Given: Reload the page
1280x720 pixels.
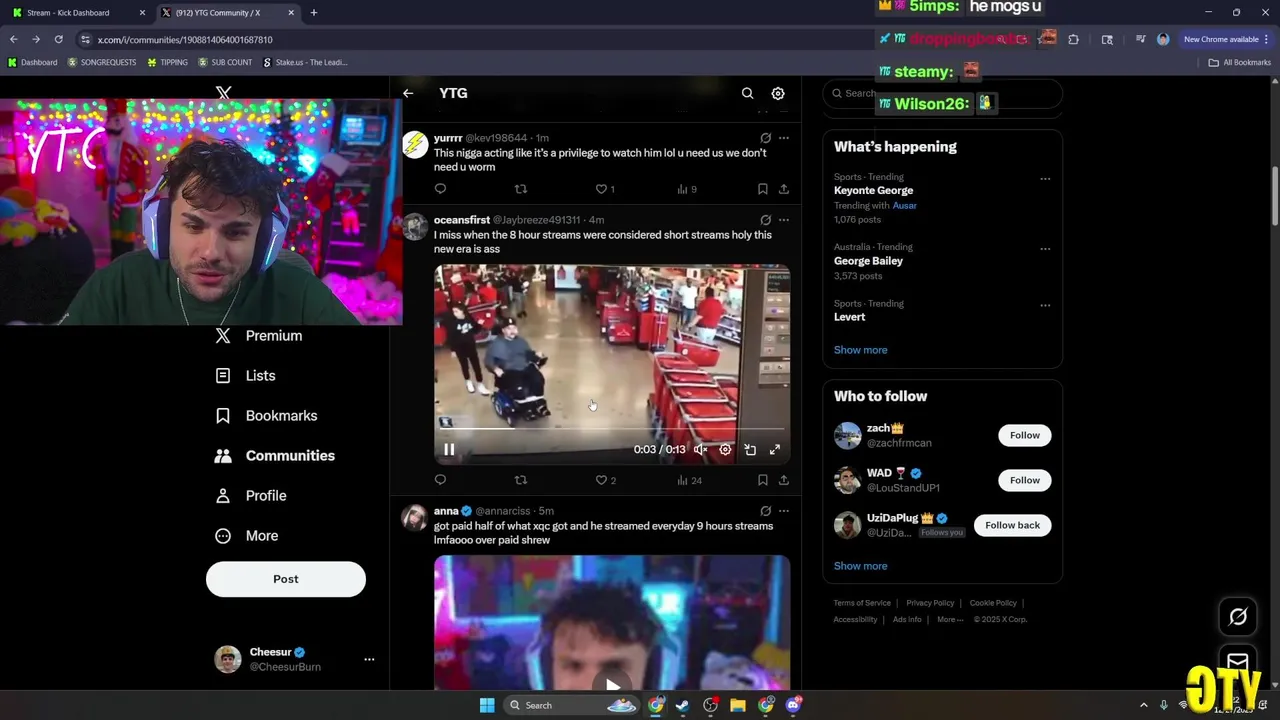Looking at the screenshot, I should (x=58, y=39).
